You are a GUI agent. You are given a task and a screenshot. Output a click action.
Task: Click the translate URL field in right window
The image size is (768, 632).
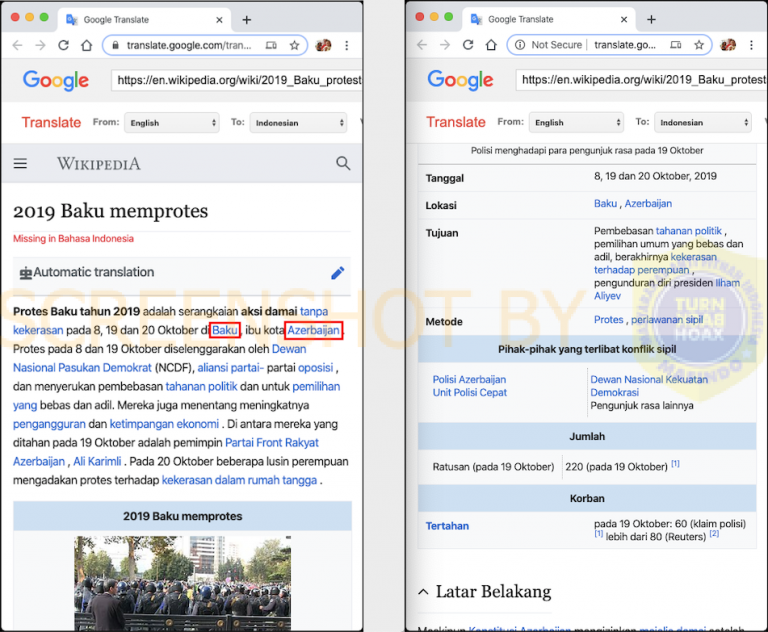click(642, 79)
